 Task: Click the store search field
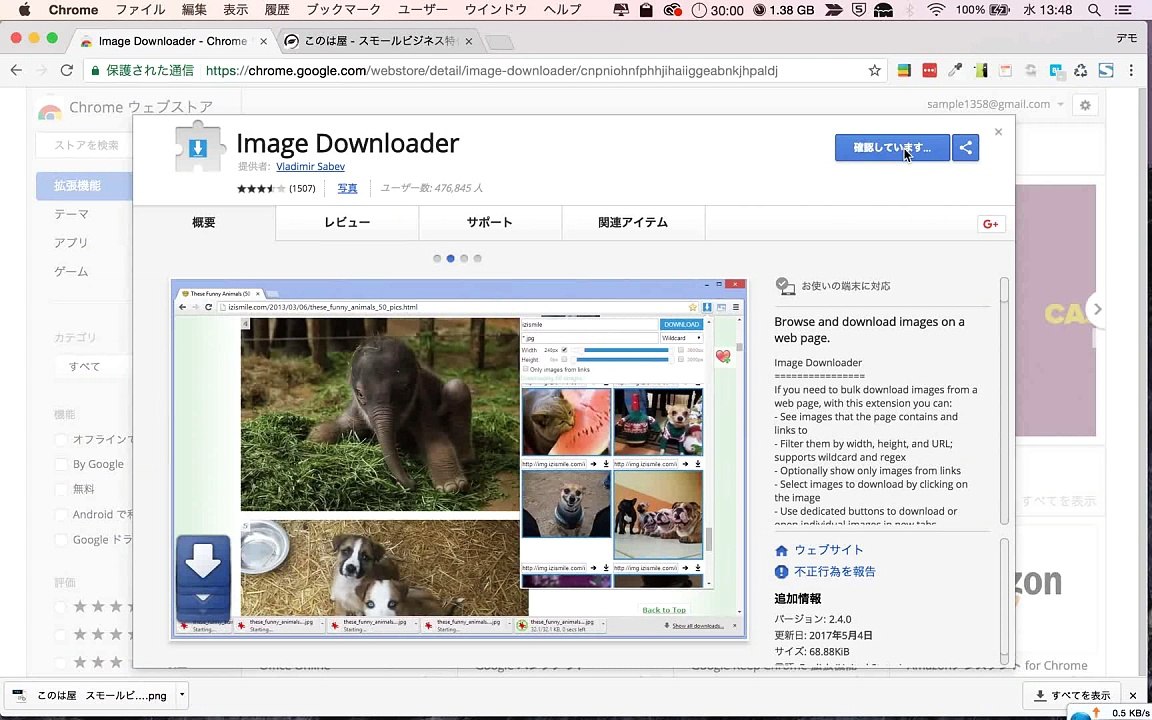coord(84,145)
